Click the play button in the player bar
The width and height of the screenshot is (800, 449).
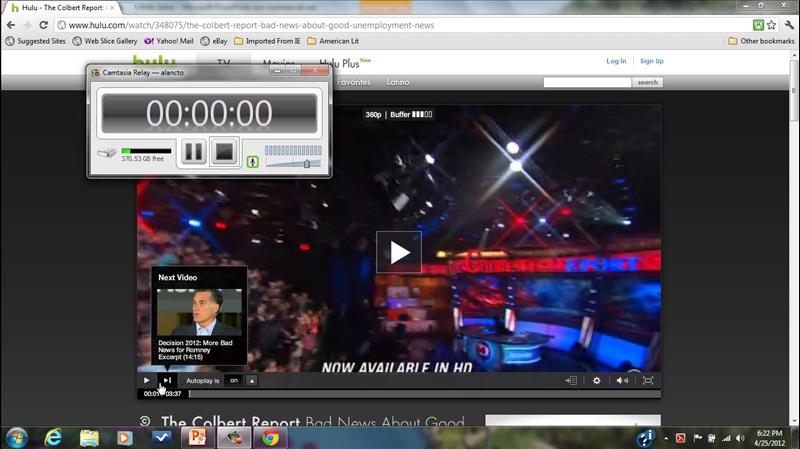click(146, 381)
